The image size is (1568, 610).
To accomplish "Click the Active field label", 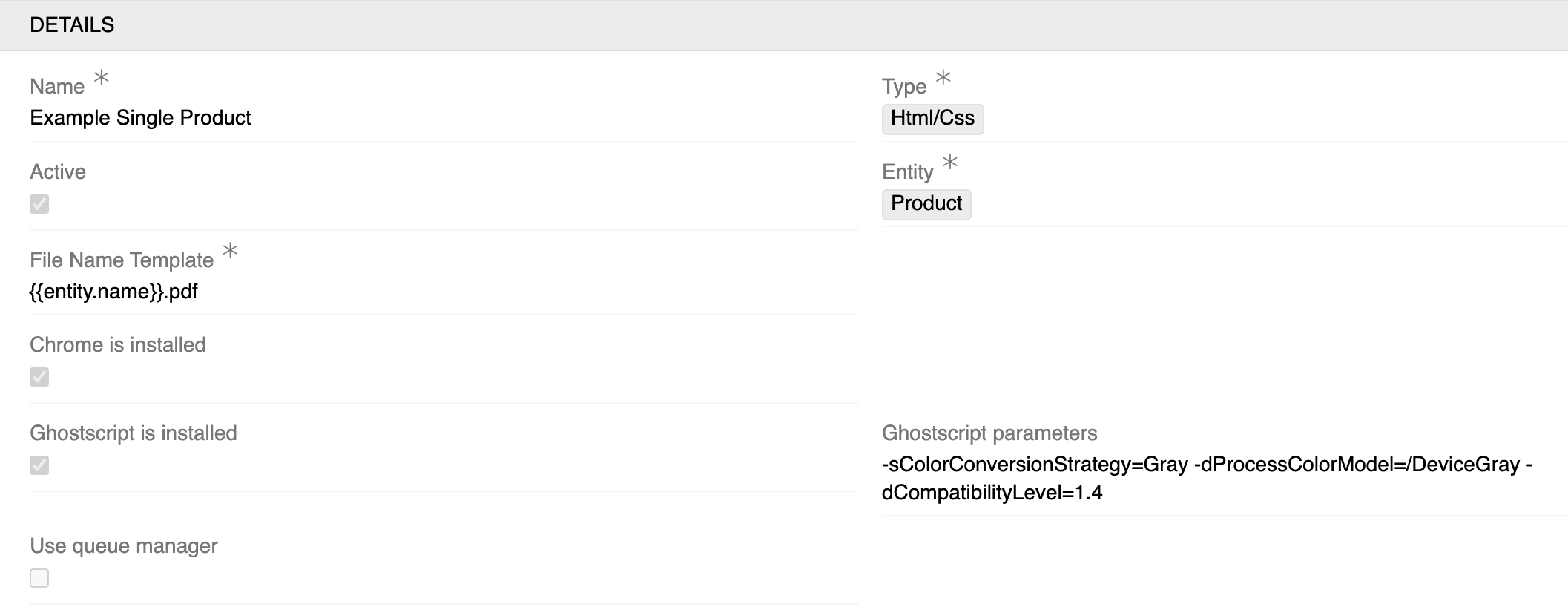I will [57, 171].
